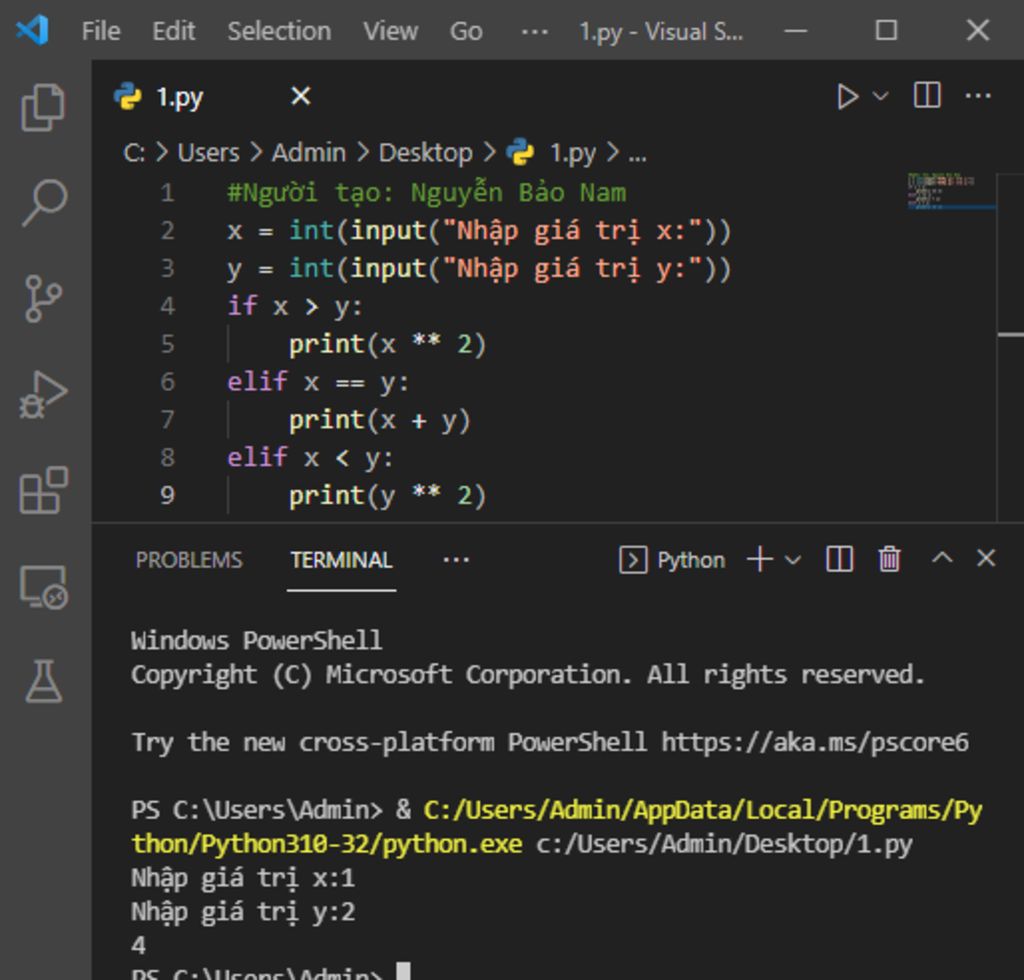Viewport: 1024px width, 980px height.
Task: Select the Python terminal label
Action: pyautogui.click(x=672, y=560)
